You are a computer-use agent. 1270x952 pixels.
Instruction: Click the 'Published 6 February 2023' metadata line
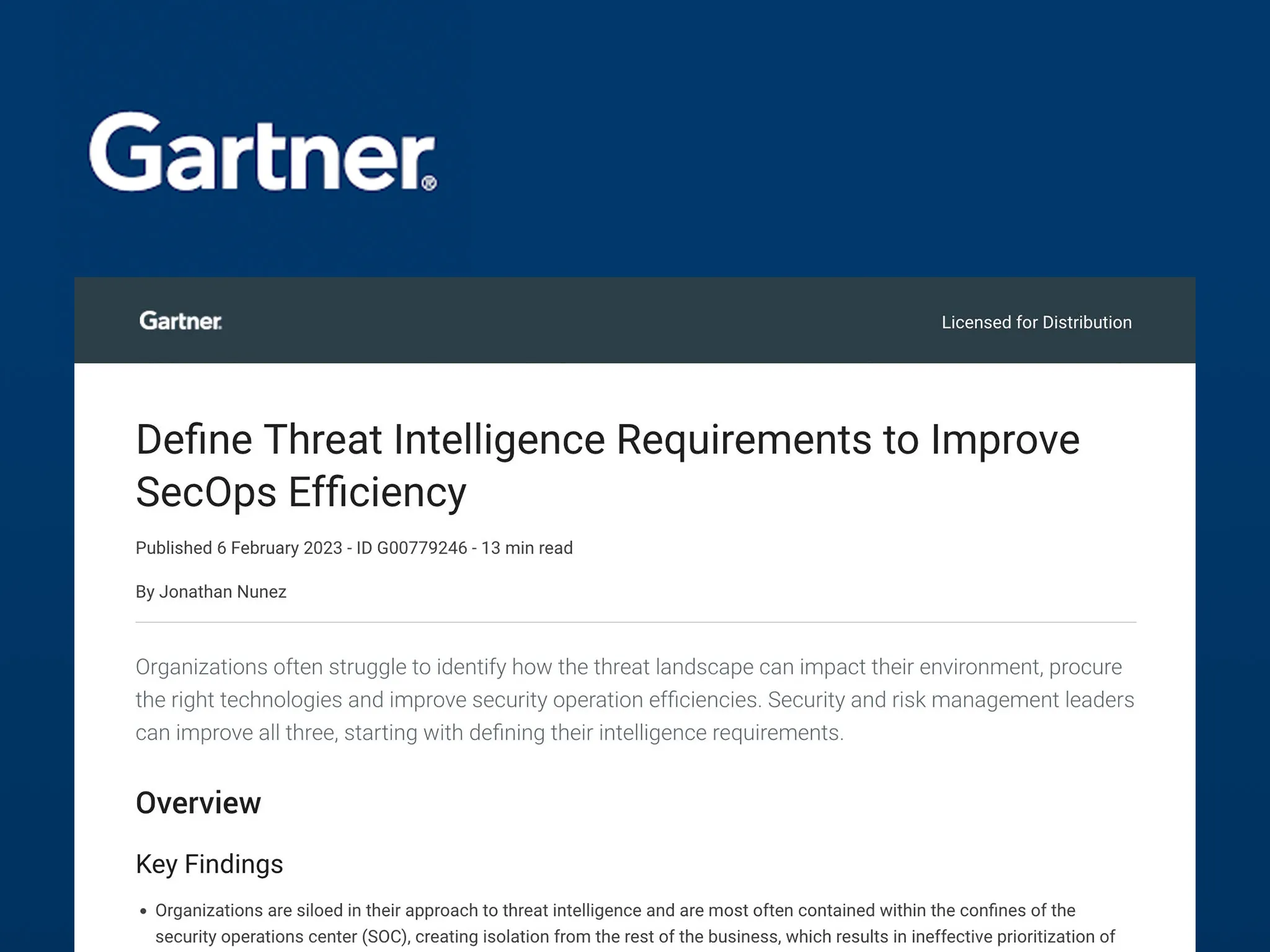(354, 548)
